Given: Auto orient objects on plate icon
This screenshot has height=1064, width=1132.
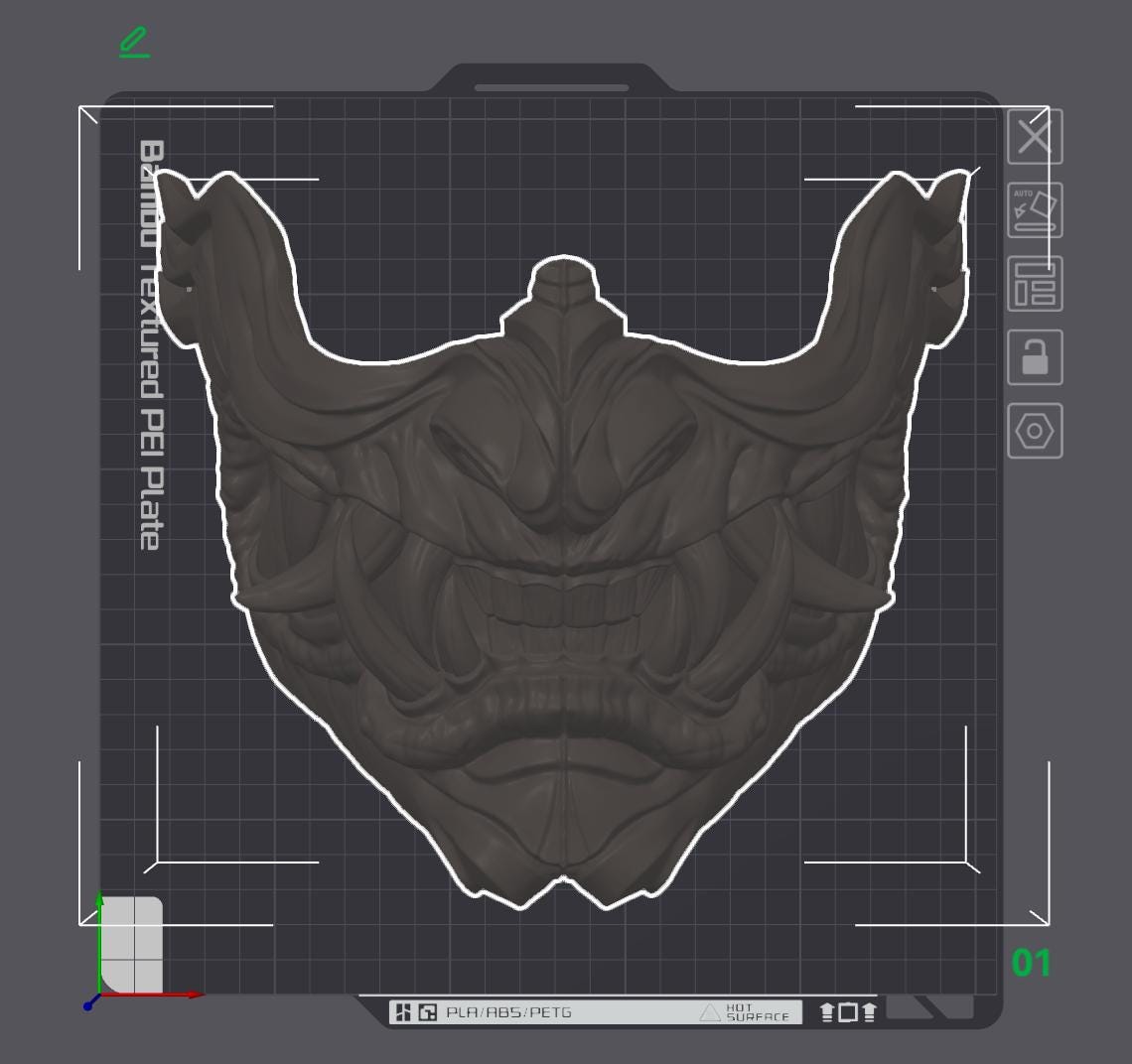Looking at the screenshot, I should (x=1035, y=210).
